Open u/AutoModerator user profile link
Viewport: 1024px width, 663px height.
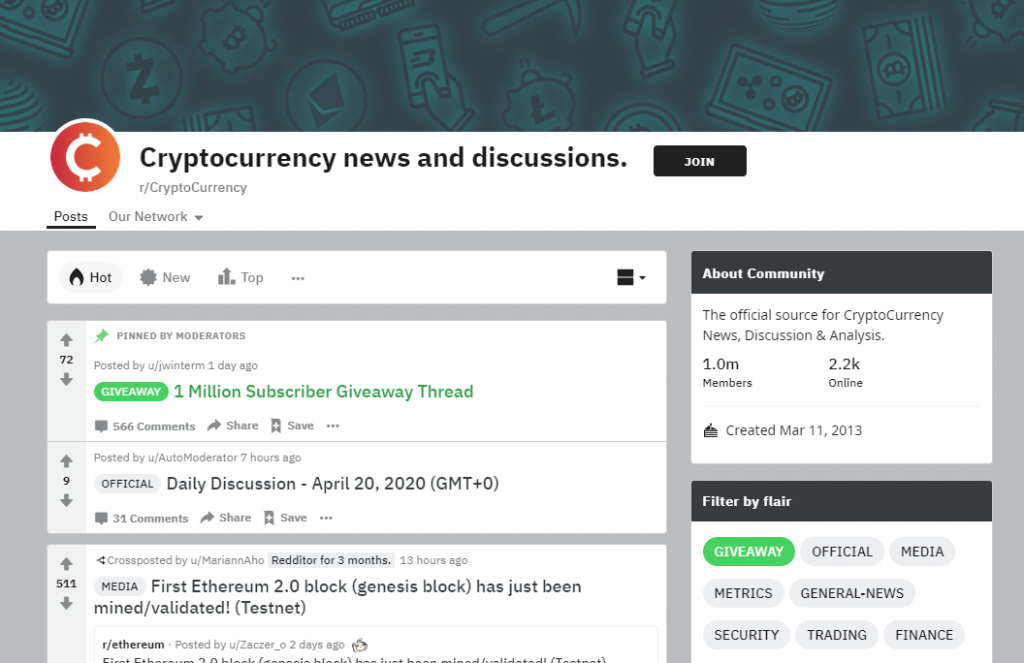[x=192, y=458]
